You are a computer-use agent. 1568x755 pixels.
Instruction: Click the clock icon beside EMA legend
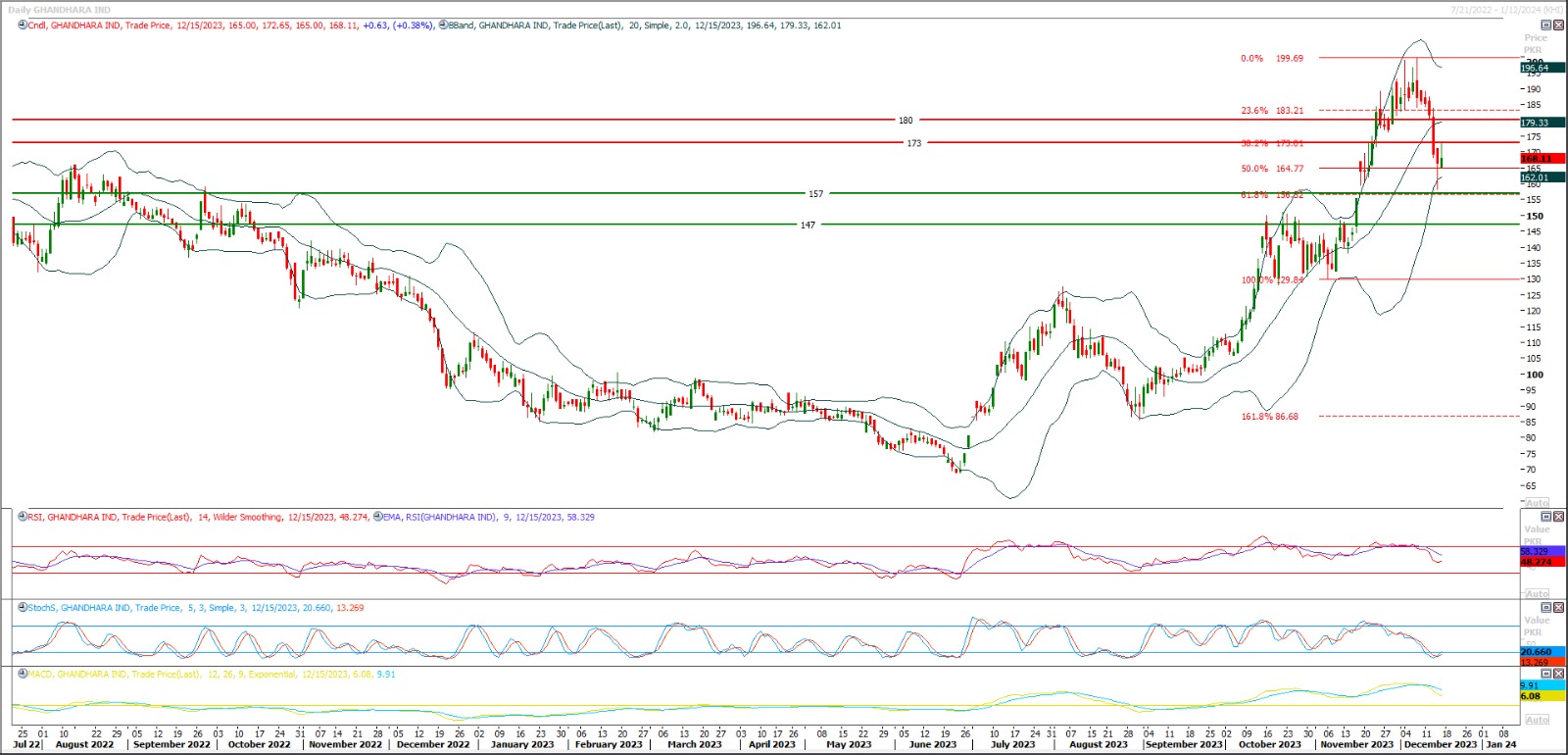click(378, 517)
